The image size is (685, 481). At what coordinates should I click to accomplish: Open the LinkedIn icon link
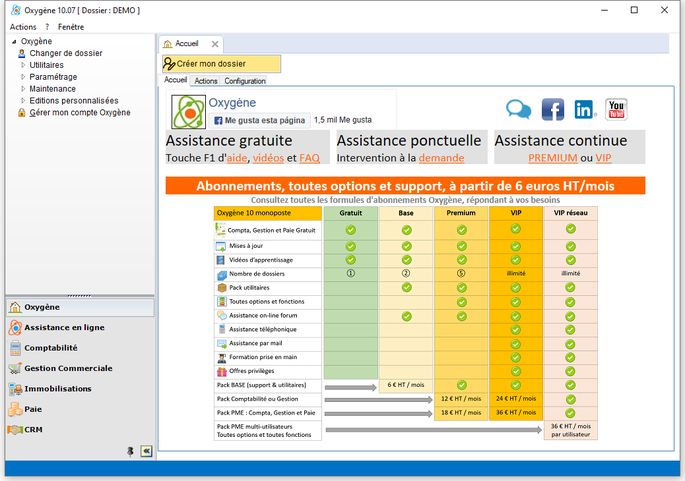pos(585,109)
